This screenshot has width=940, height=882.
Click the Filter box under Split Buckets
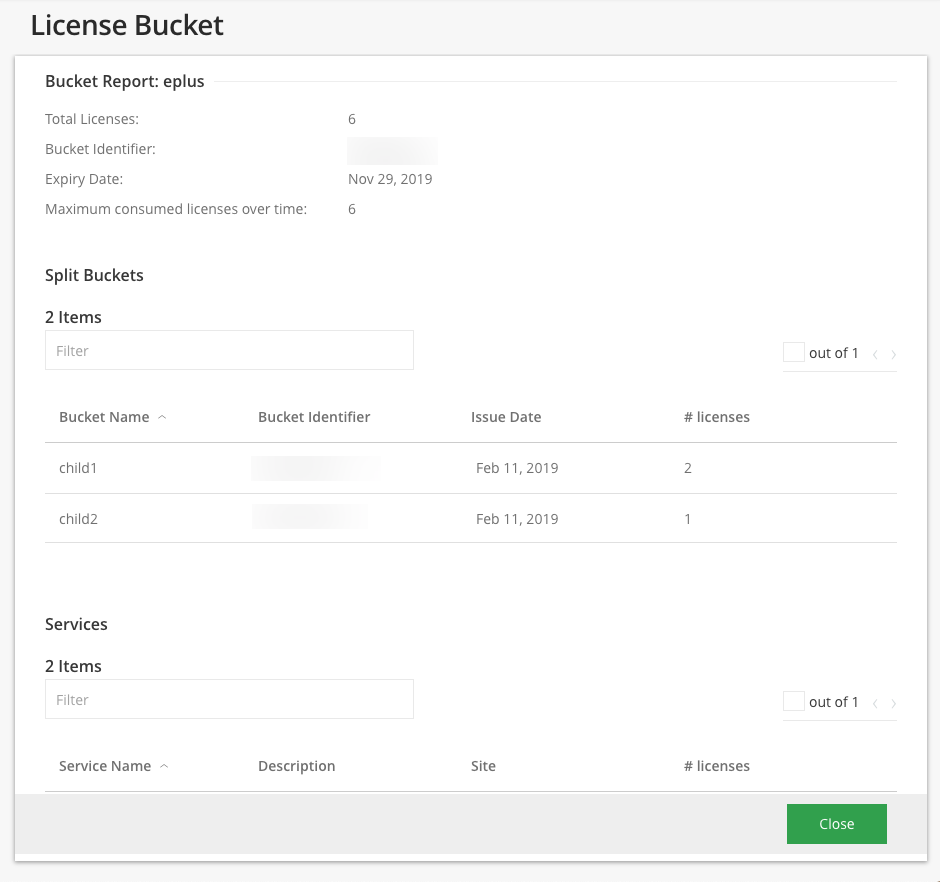pos(229,350)
